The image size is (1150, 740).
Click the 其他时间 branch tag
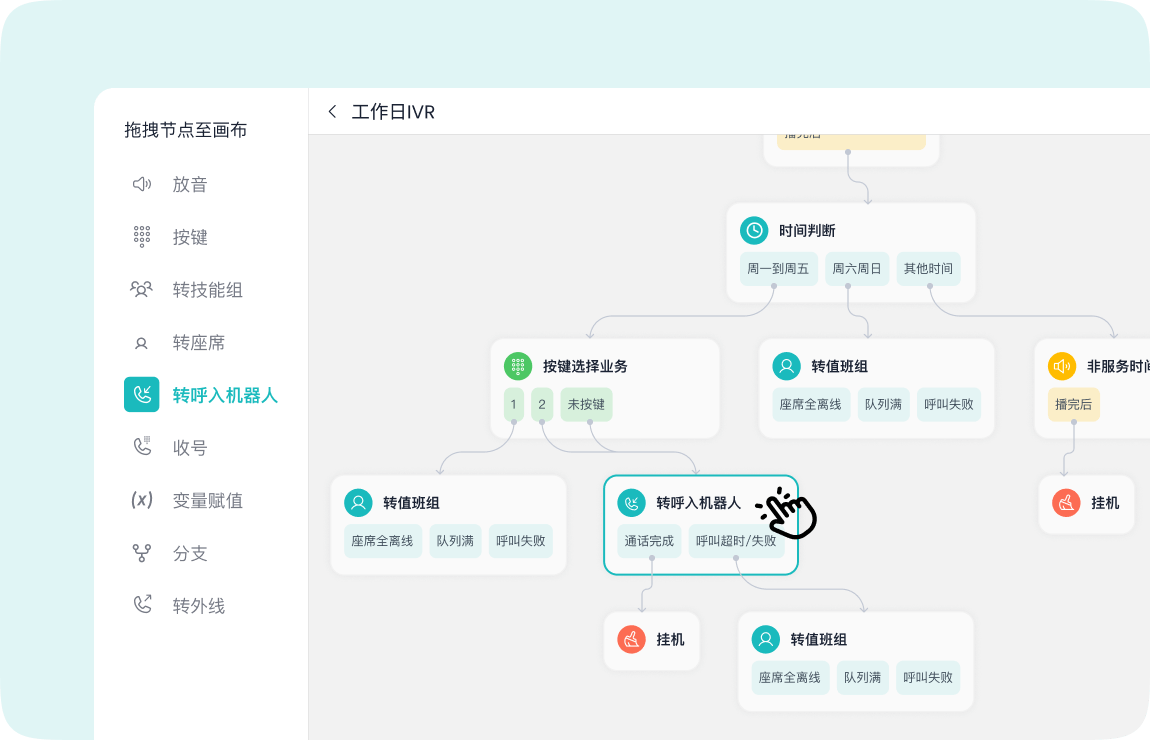(x=928, y=269)
